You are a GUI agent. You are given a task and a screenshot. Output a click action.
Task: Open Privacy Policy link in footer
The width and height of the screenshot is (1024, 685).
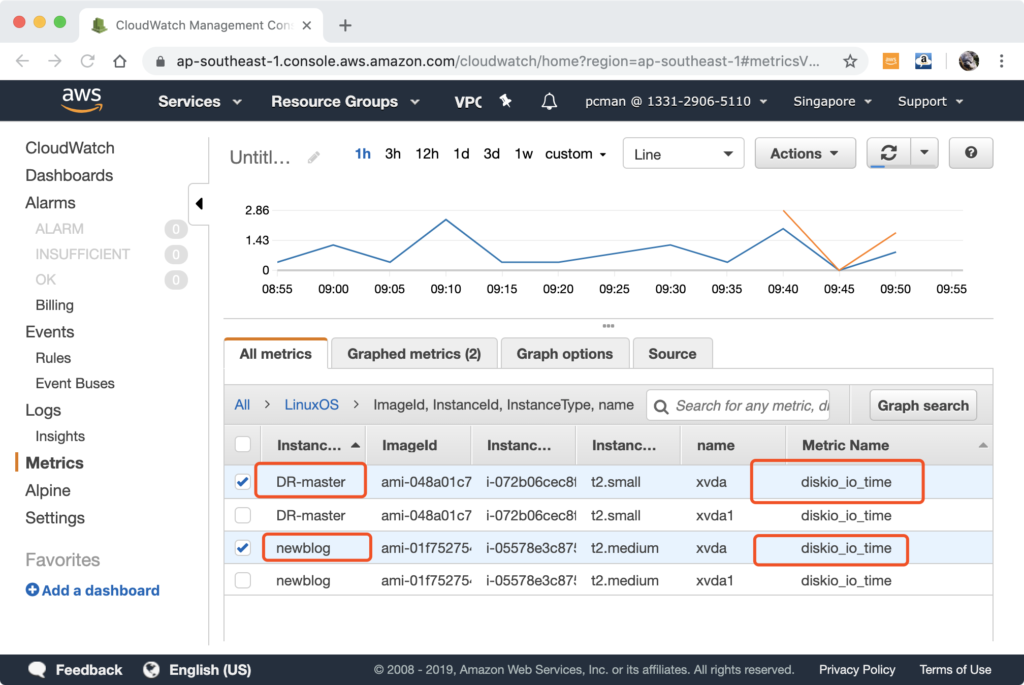coord(857,669)
